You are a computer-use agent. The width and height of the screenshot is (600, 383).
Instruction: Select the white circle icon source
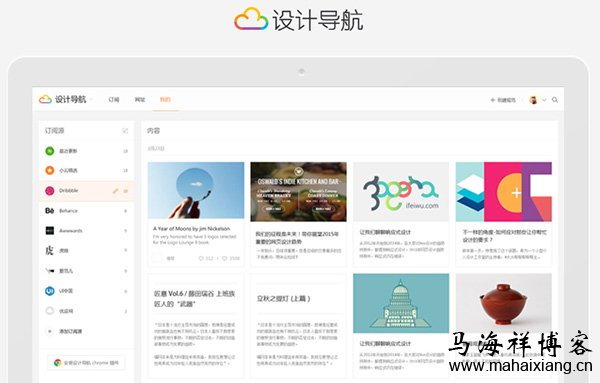tap(50, 311)
